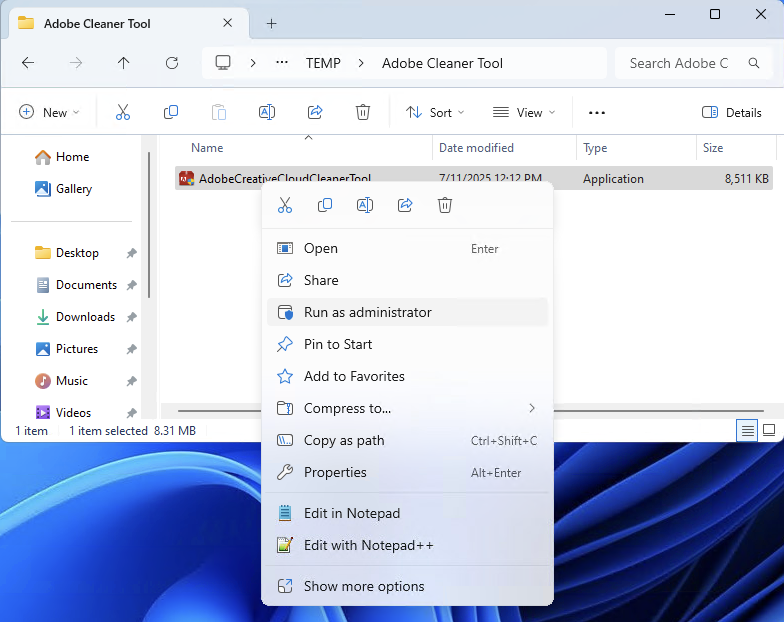784x622 pixels.
Task: Click the Cut icon in context menu
Action: coord(285,205)
